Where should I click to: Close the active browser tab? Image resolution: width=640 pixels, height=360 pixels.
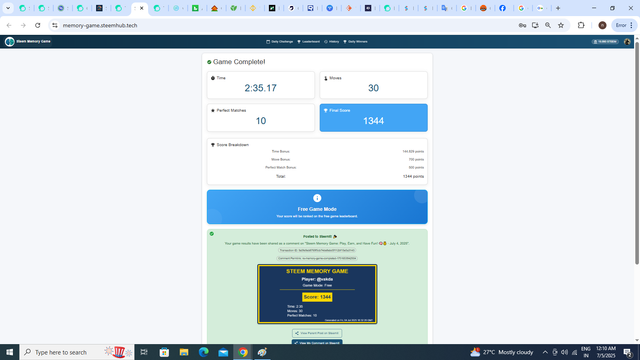pos(142,8)
